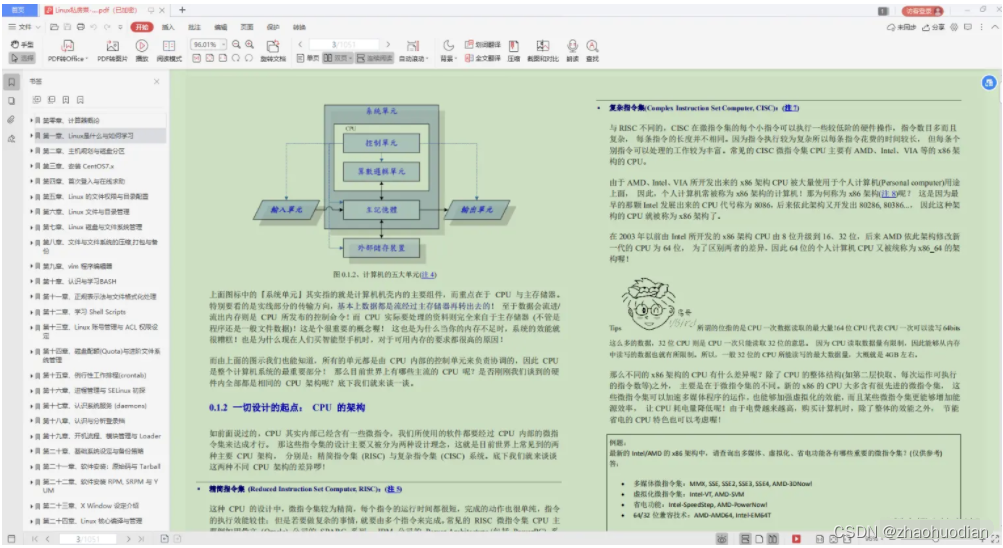Click the 查找 find icon
1003x548 pixels.
point(592,46)
